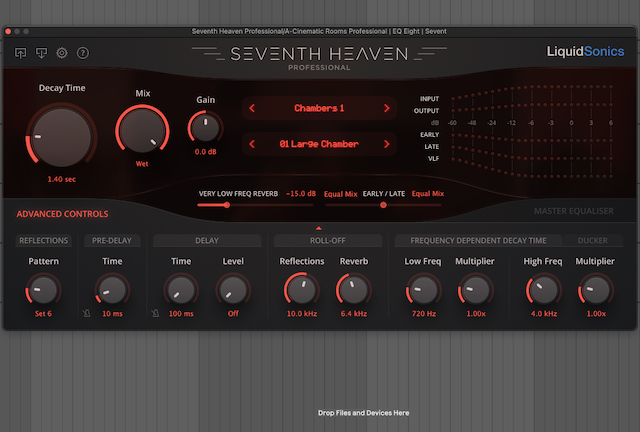Click the Roll-Off Reflections knob
640x432 pixels.
coord(302,290)
